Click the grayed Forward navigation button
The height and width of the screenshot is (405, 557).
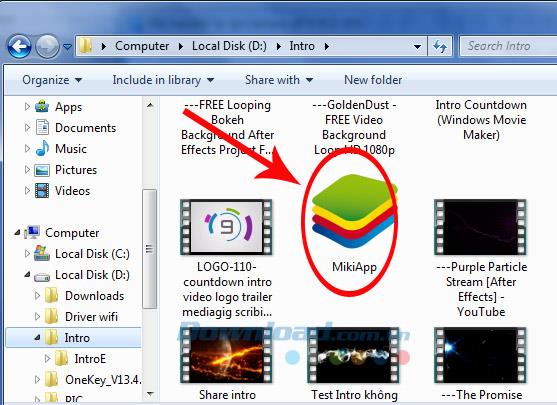pyautogui.click(x=47, y=46)
